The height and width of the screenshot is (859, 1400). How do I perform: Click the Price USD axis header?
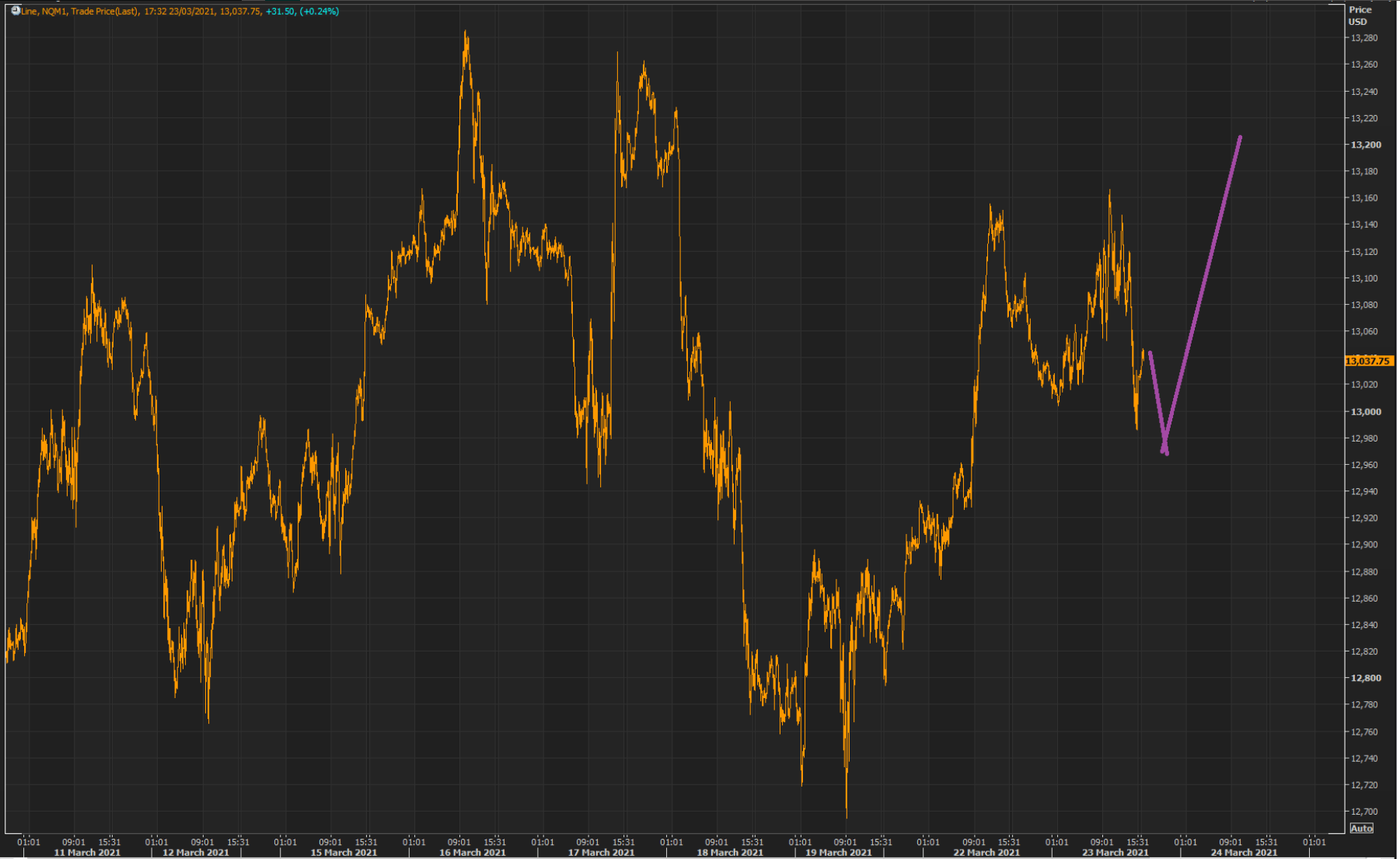click(1360, 16)
